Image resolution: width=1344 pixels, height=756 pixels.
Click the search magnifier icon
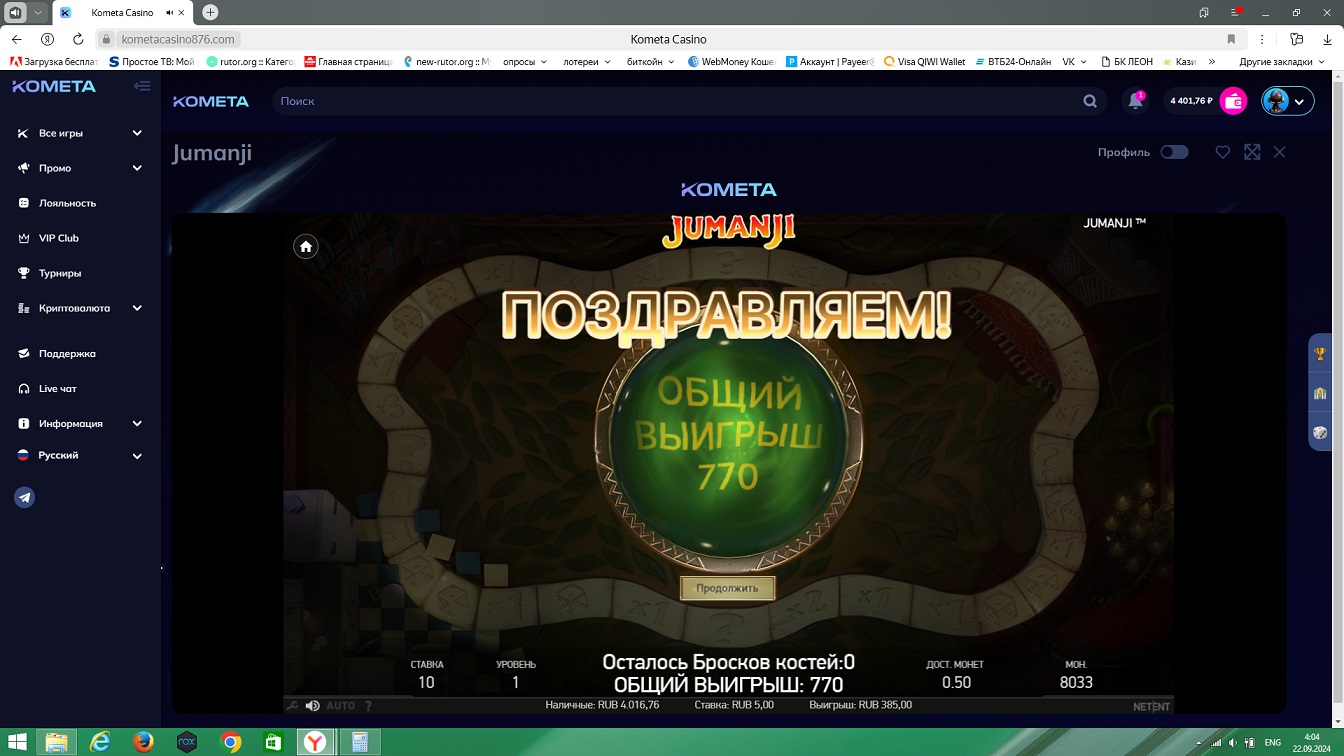click(1090, 101)
